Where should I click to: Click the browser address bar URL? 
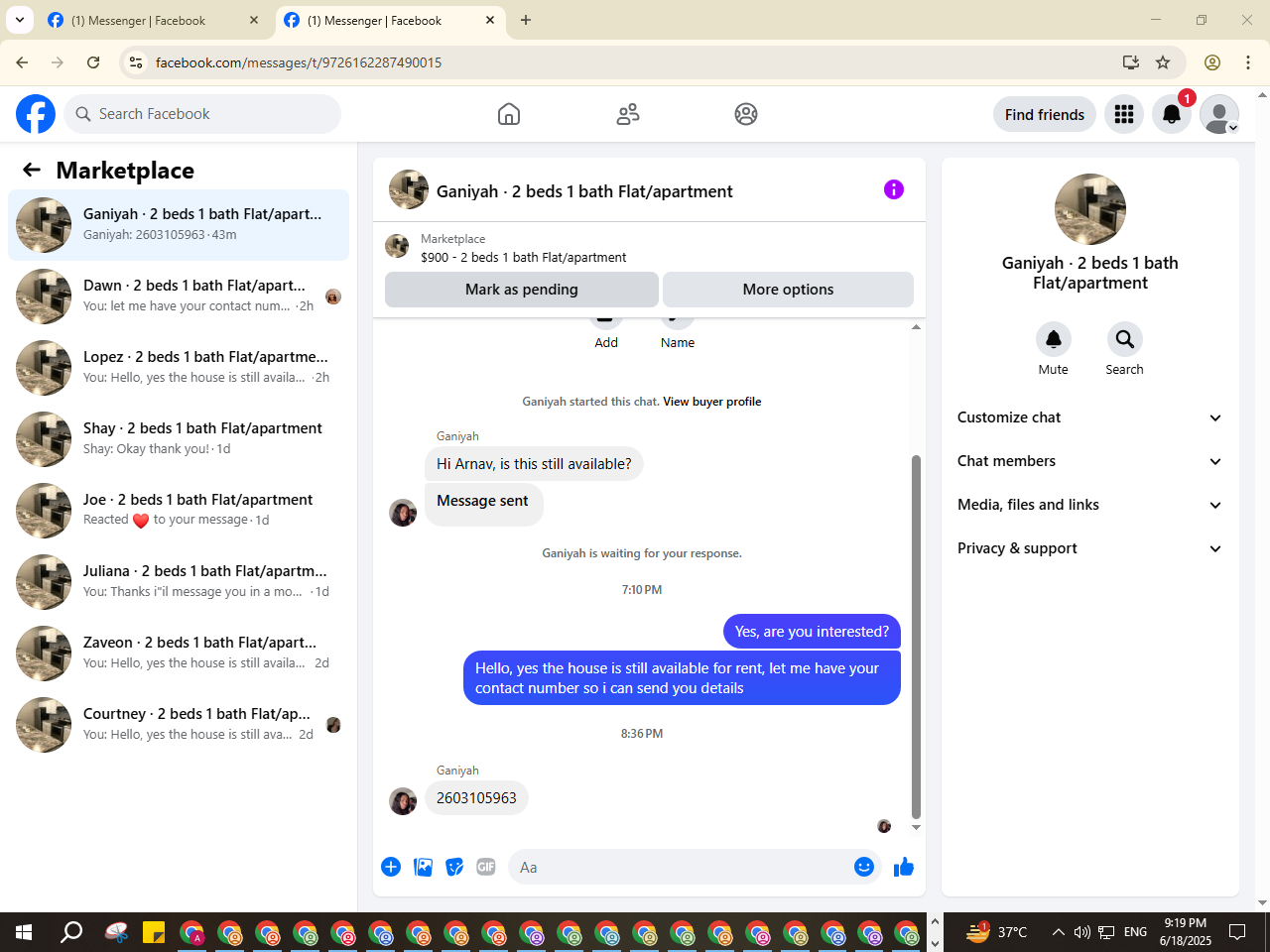coord(299,62)
